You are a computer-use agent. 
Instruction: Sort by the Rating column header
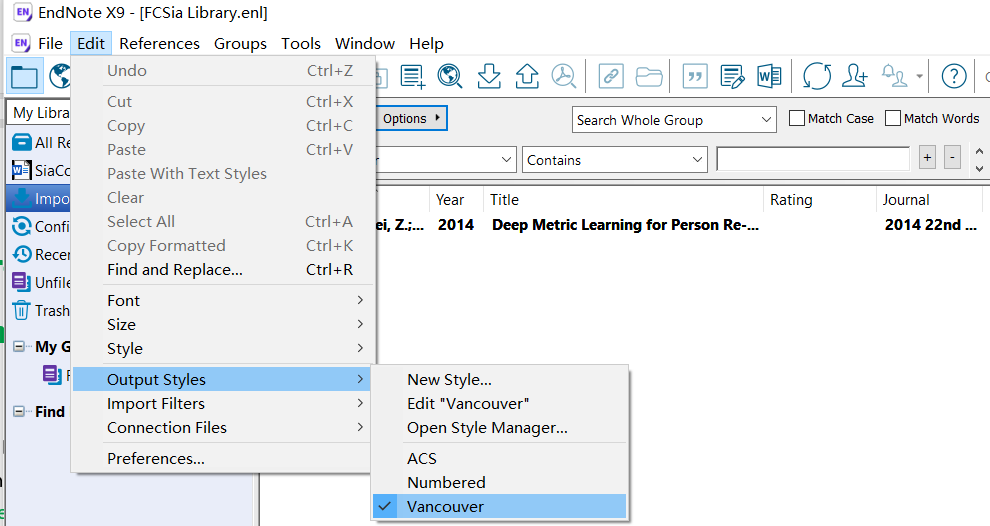[820, 200]
